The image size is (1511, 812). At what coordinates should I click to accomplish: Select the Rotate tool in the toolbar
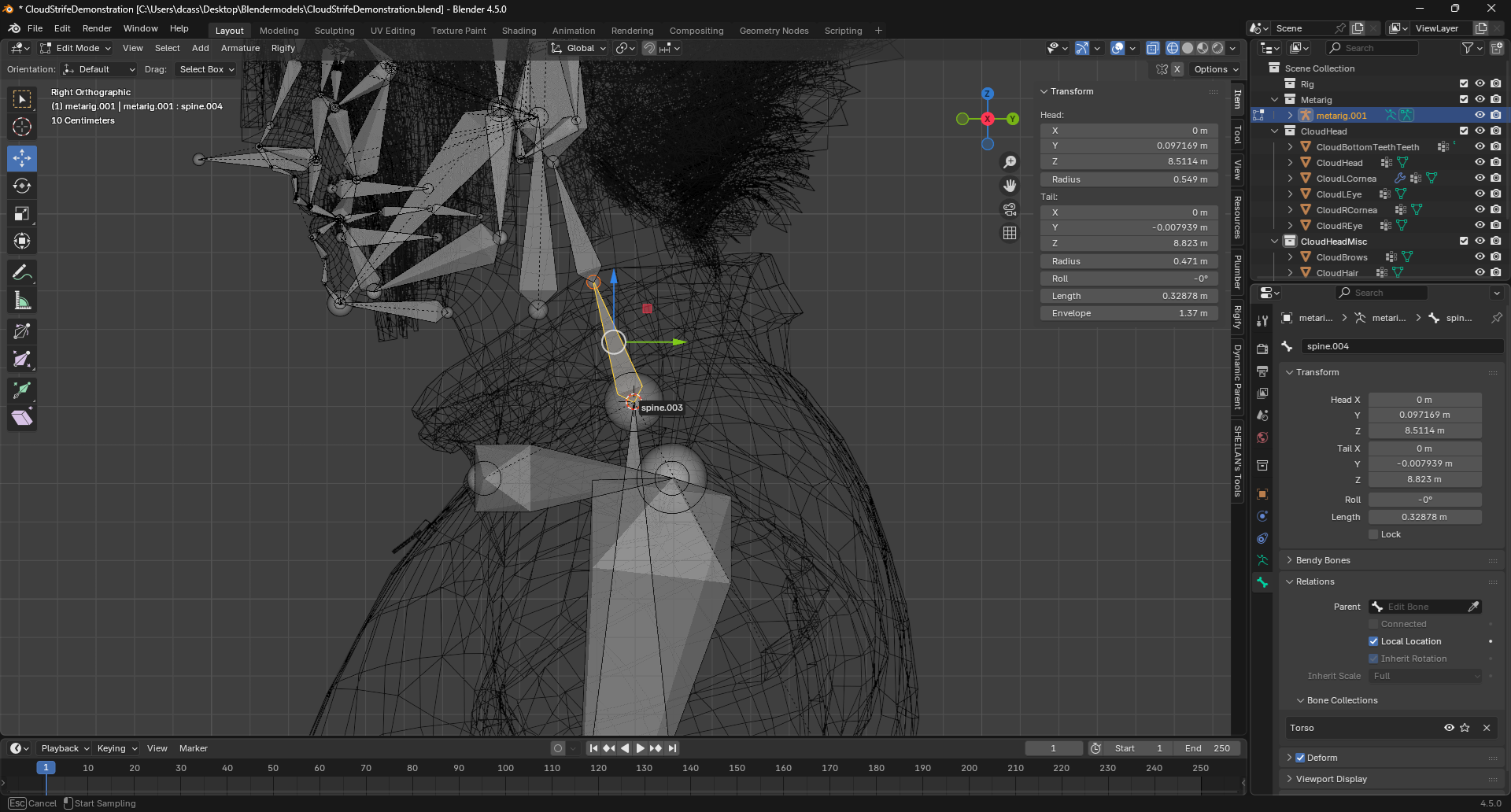pos(22,186)
